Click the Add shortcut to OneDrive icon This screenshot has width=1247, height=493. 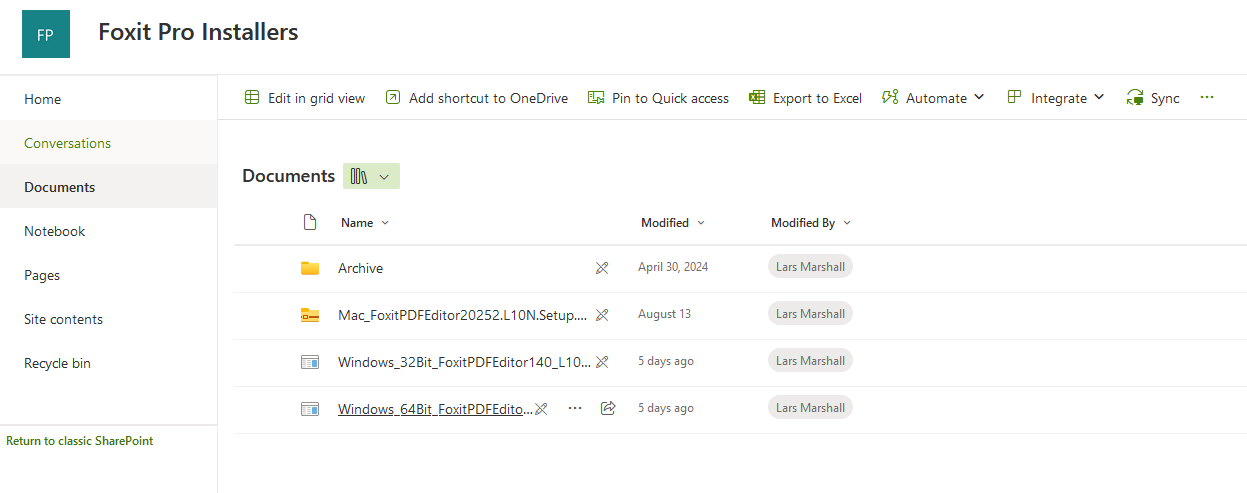[x=393, y=98]
